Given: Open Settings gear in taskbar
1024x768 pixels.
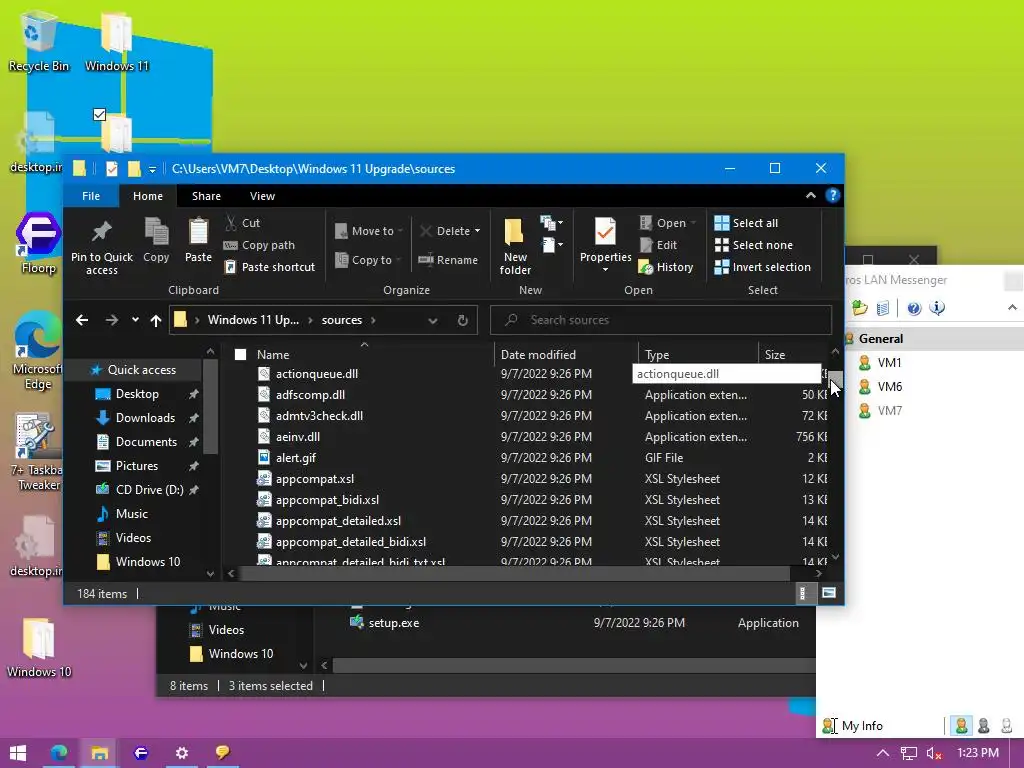Looking at the screenshot, I should tap(182, 753).
